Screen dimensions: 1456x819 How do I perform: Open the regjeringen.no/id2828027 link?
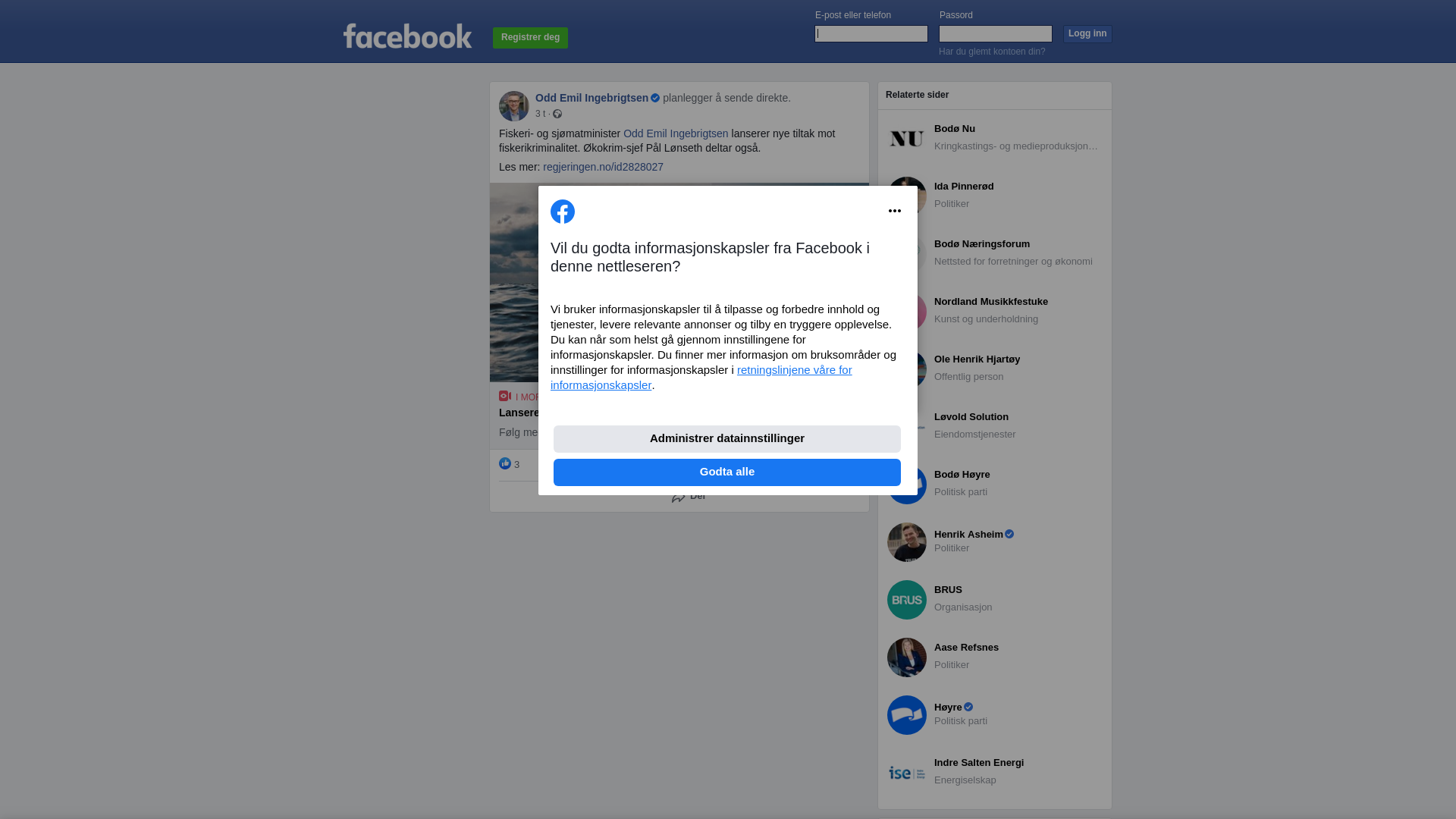[603, 167]
